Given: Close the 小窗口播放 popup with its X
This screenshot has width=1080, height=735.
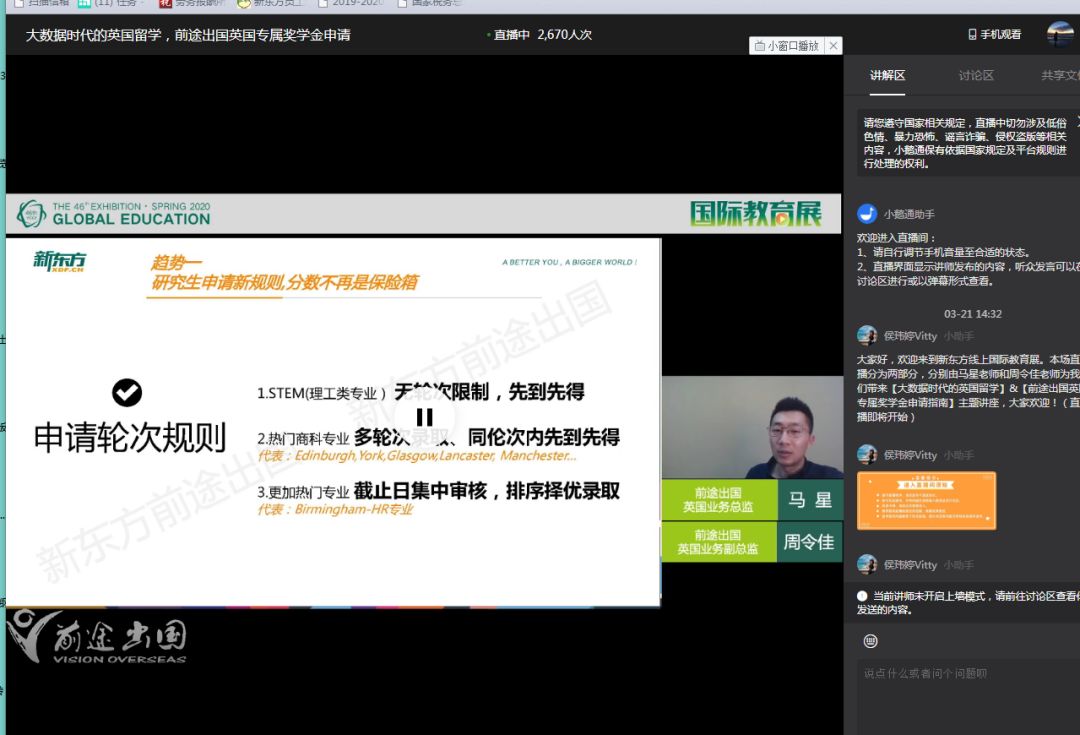Looking at the screenshot, I should pyautogui.click(x=833, y=46).
